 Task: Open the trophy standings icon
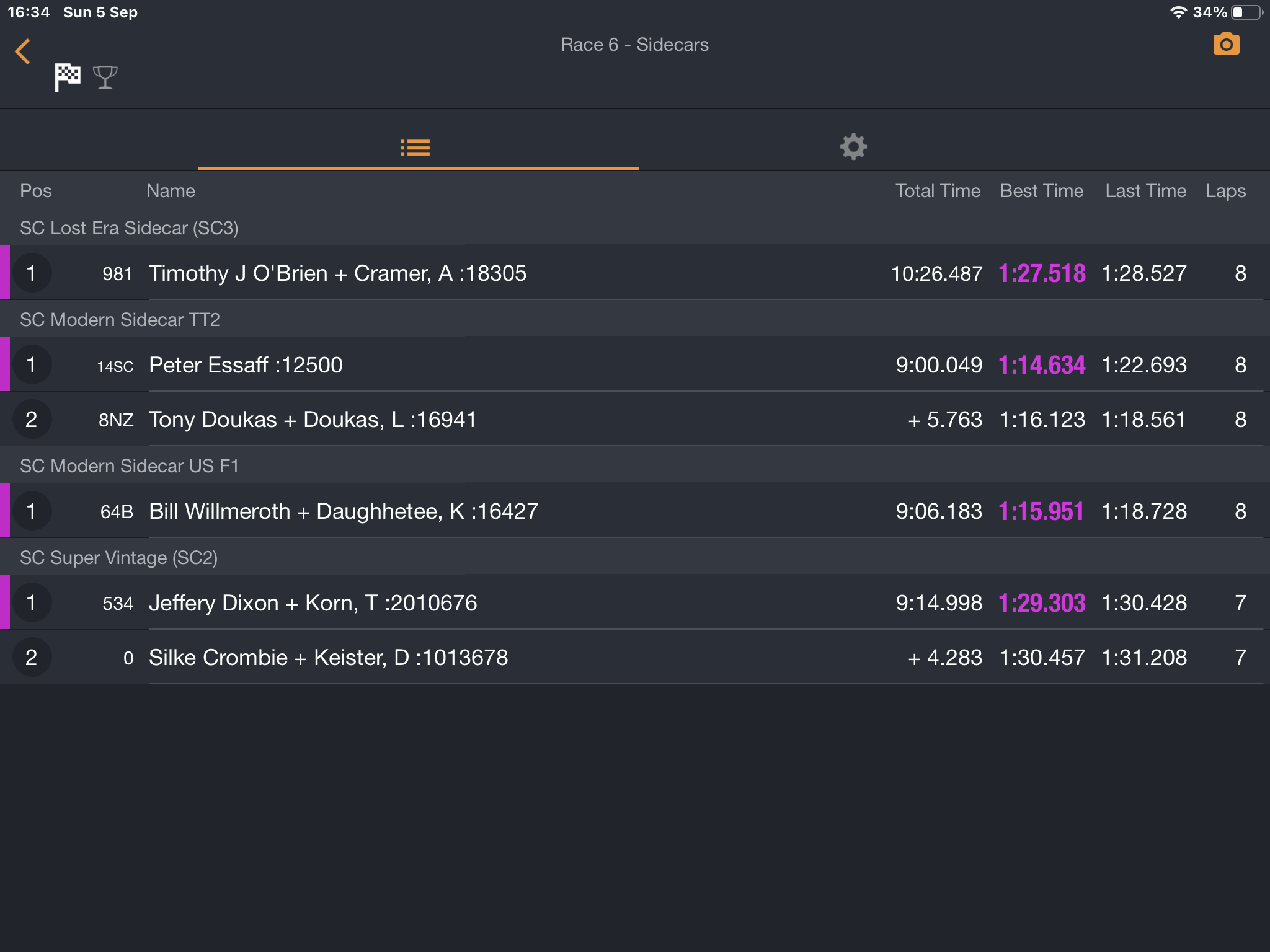tap(105, 77)
